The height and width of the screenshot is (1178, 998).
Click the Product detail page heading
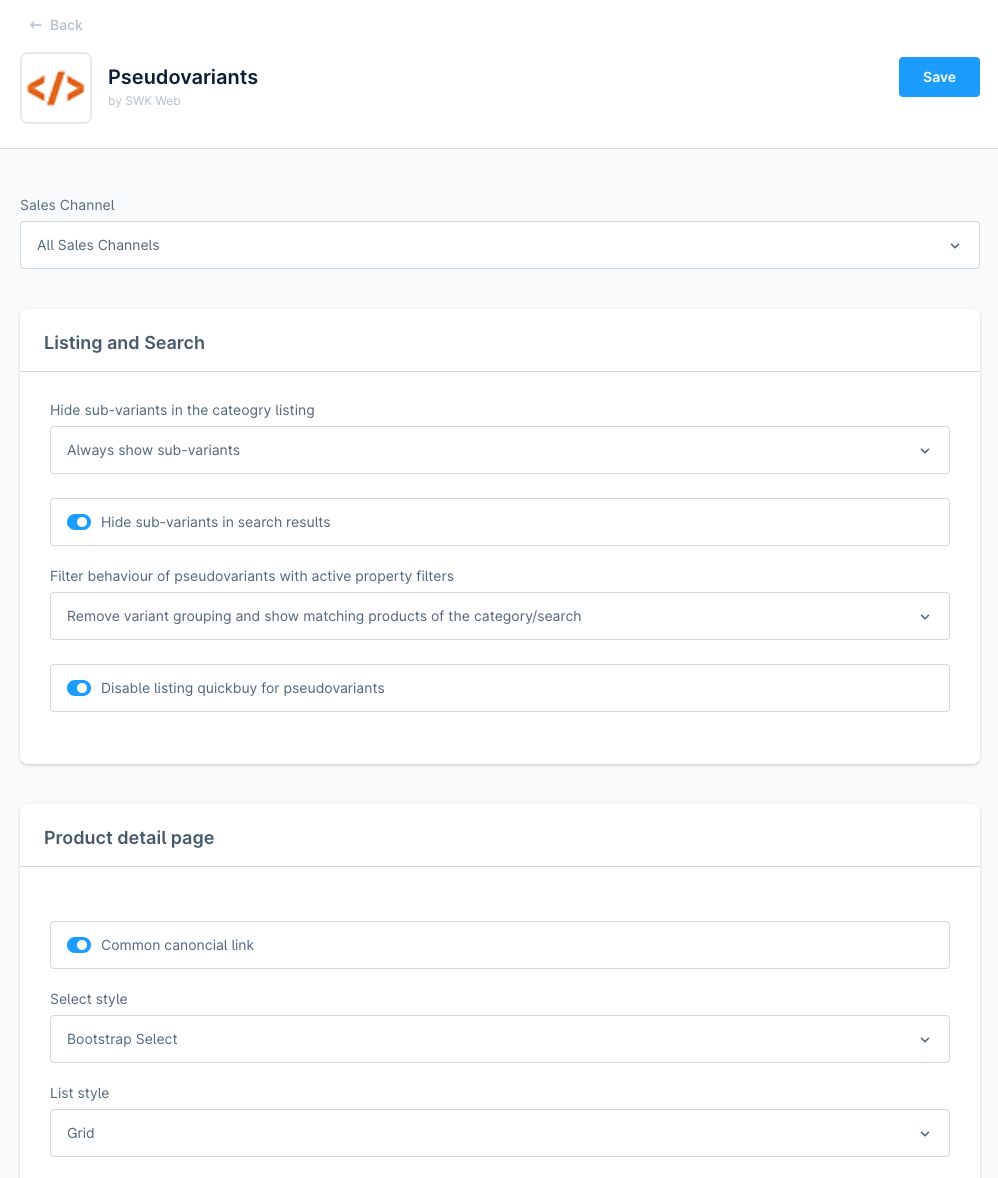pyautogui.click(x=129, y=838)
